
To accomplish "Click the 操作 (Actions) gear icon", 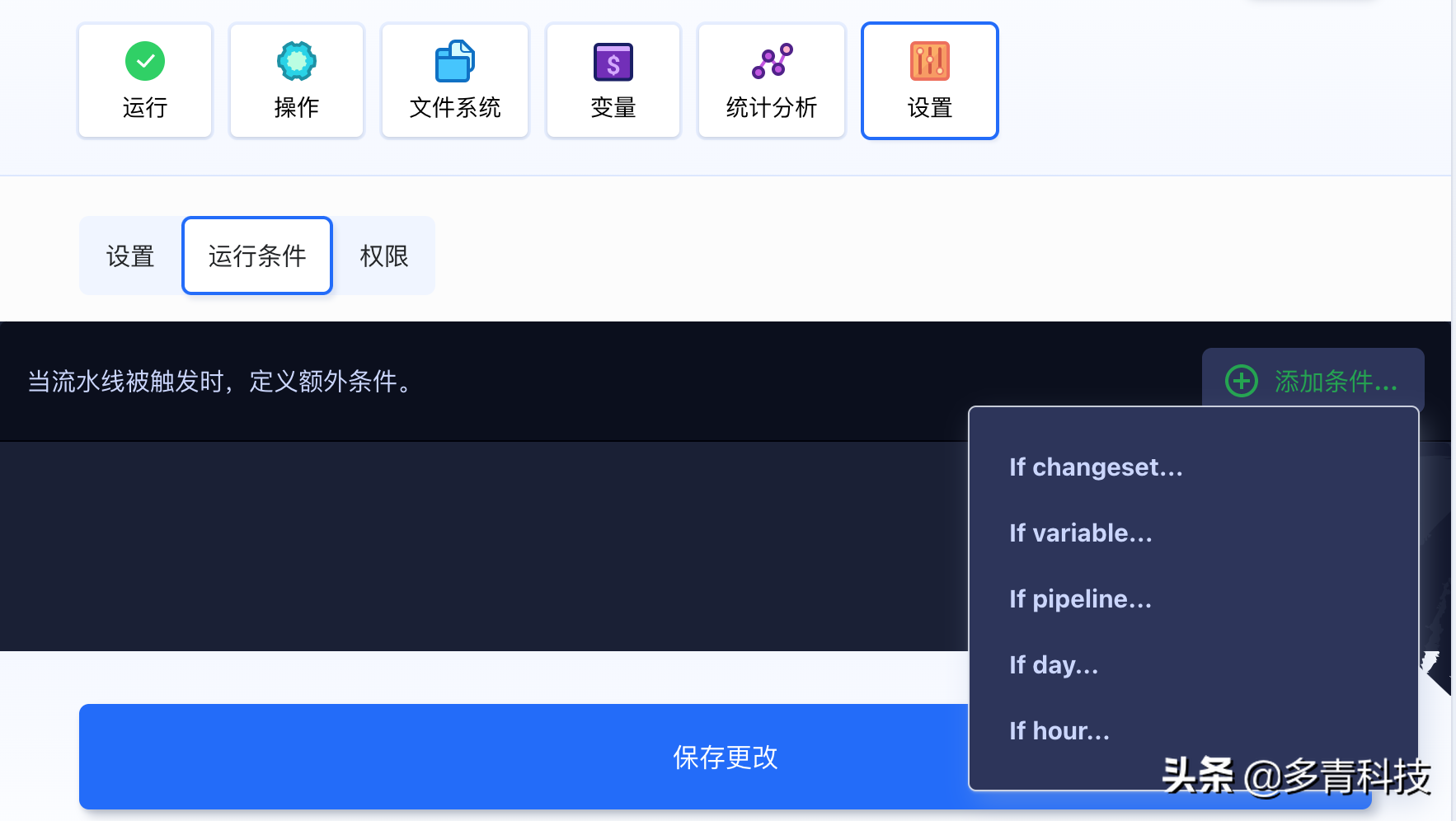I will [297, 61].
